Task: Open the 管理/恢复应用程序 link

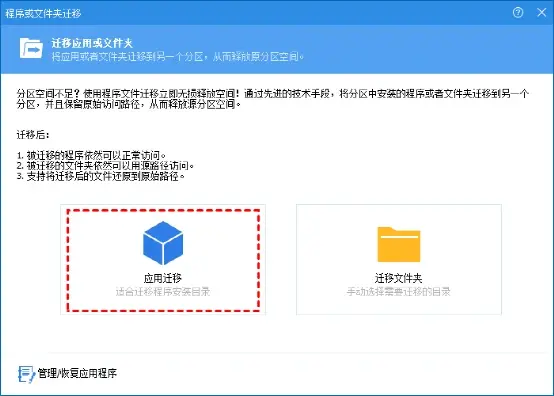Action: click(x=77, y=373)
